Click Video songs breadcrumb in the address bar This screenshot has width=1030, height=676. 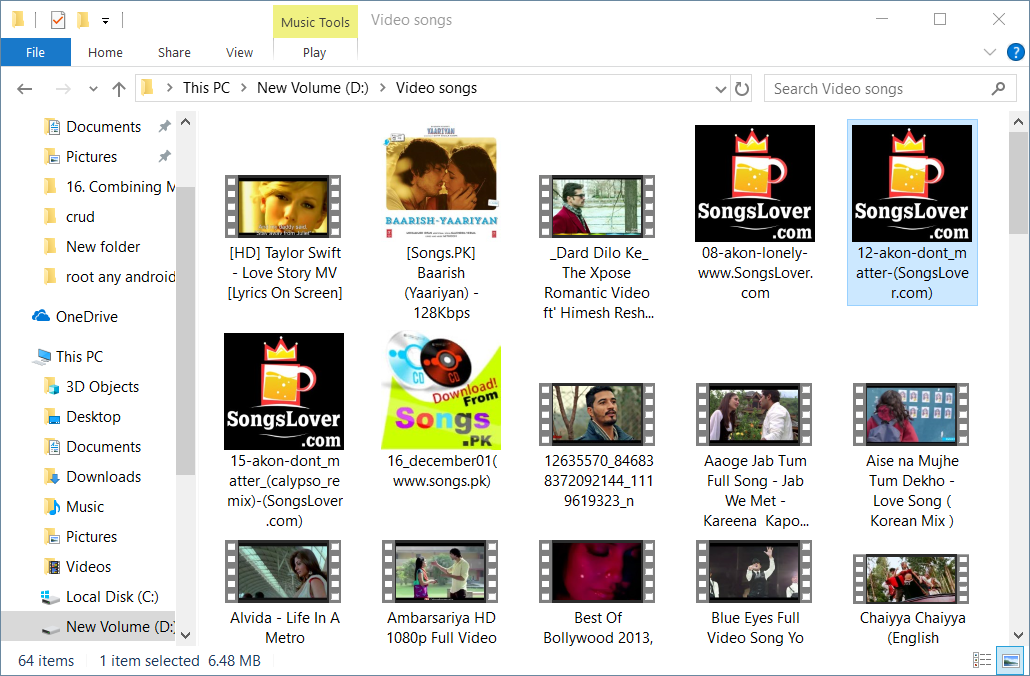coord(436,88)
